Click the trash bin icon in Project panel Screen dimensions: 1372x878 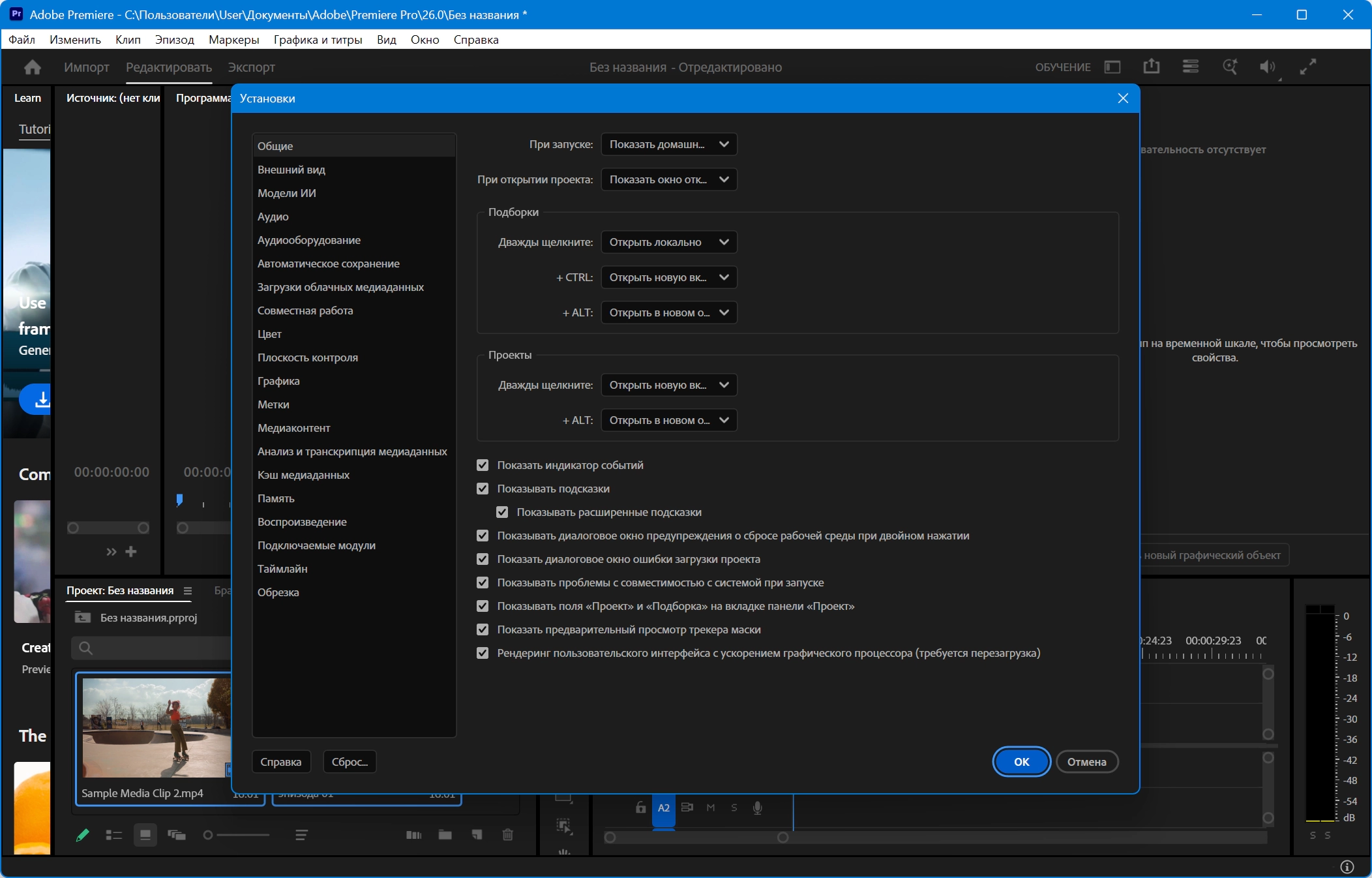(508, 834)
